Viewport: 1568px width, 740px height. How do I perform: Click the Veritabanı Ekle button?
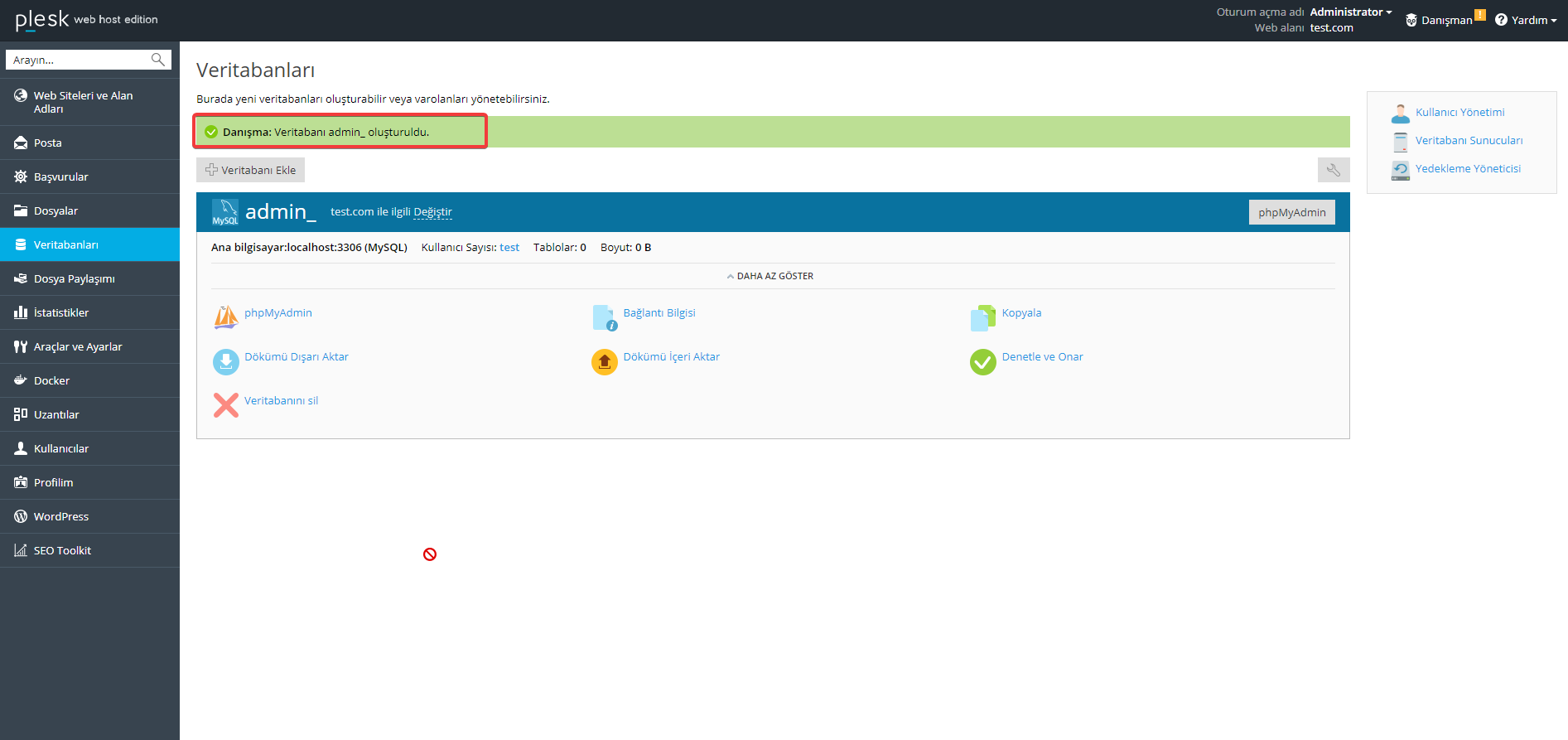(250, 170)
